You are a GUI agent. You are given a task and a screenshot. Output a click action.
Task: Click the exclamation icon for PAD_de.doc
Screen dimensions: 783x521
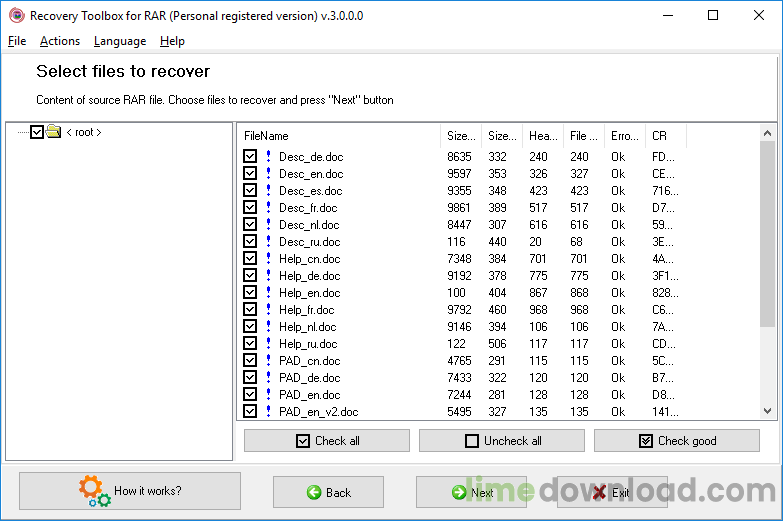(268, 377)
